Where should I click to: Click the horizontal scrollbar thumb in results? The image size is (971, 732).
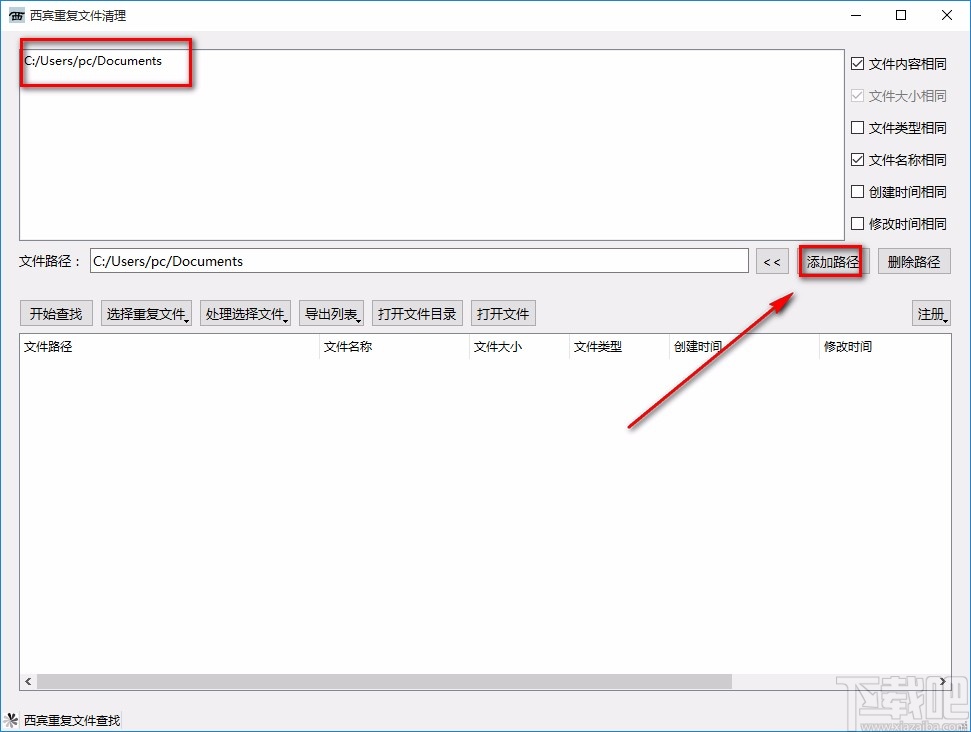[384, 681]
